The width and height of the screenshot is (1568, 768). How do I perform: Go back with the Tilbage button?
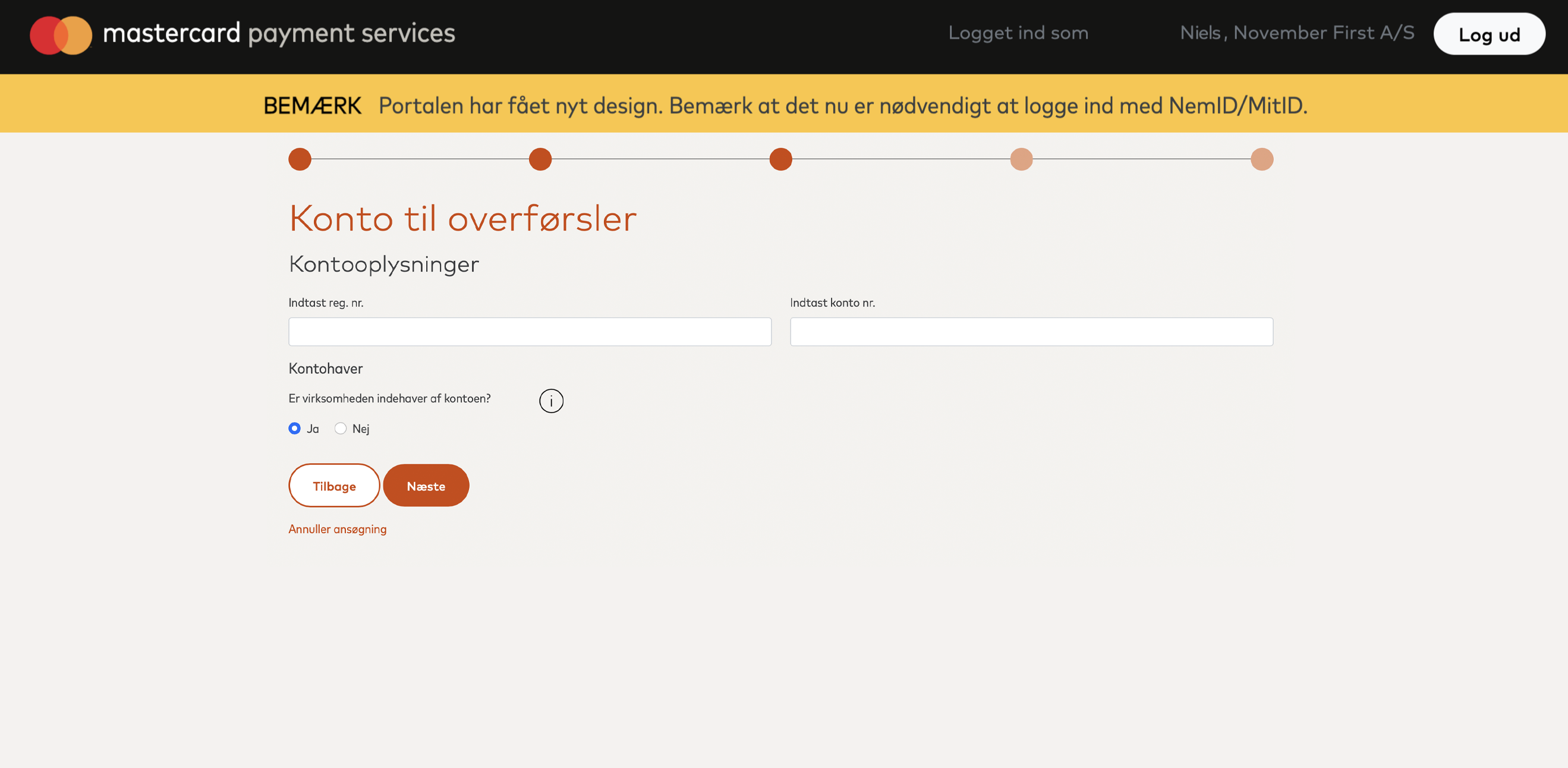pos(334,486)
